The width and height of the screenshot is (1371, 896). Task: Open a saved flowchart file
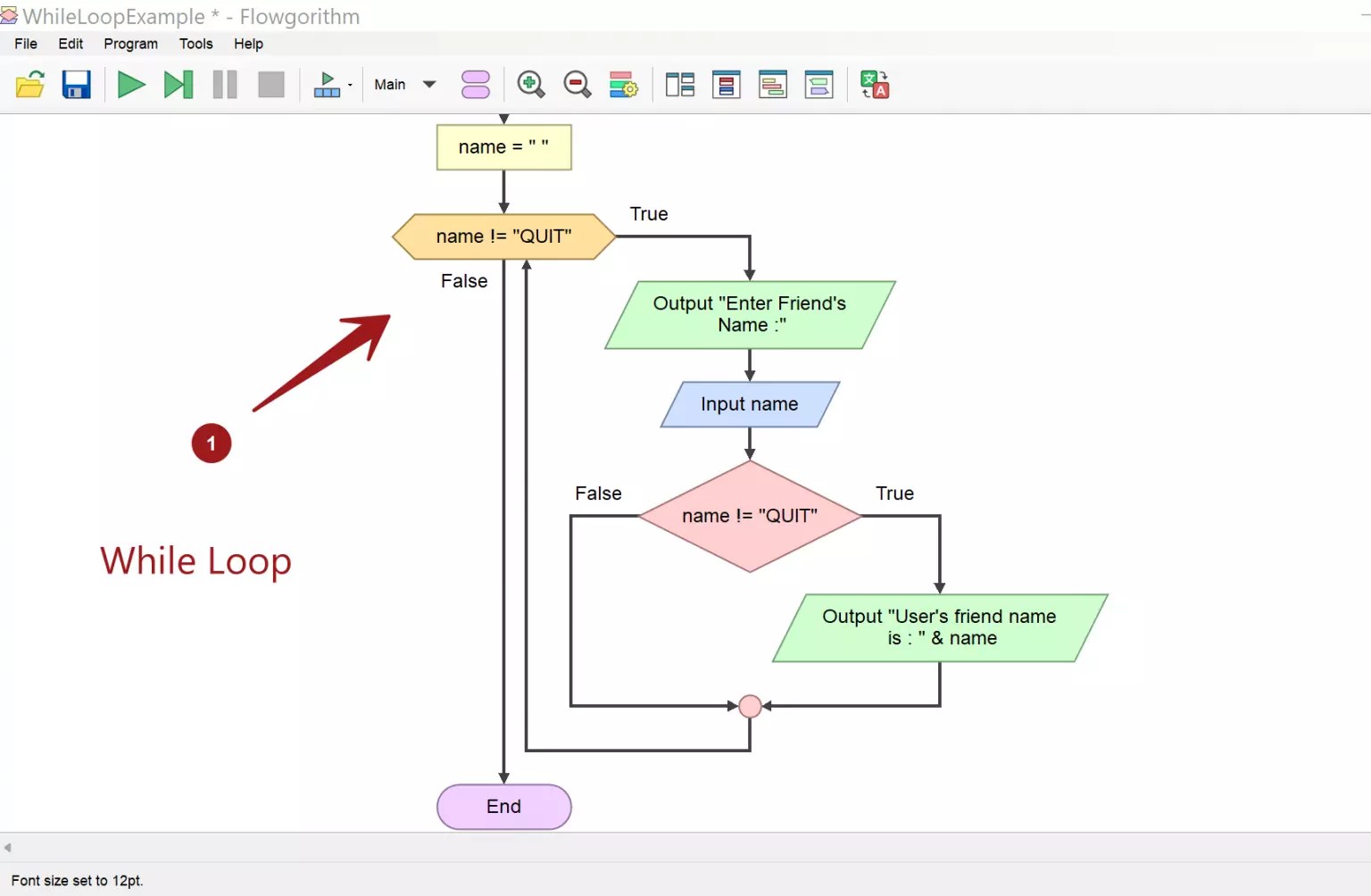pyautogui.click(x=30, y=84)
